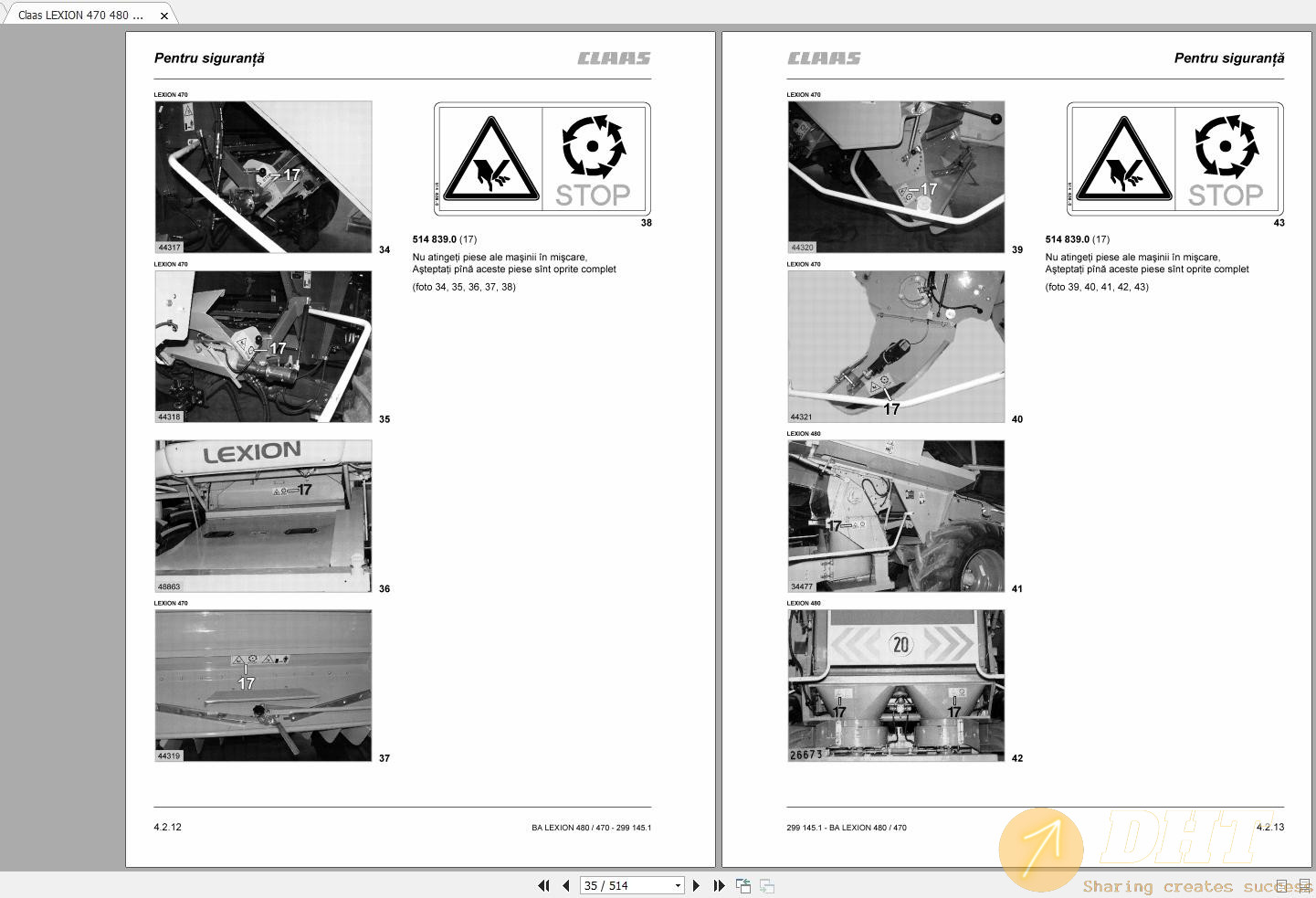Go to the next page
Image resolution: width=1316 pixels, height=898 pixels.
click(696, 885)
